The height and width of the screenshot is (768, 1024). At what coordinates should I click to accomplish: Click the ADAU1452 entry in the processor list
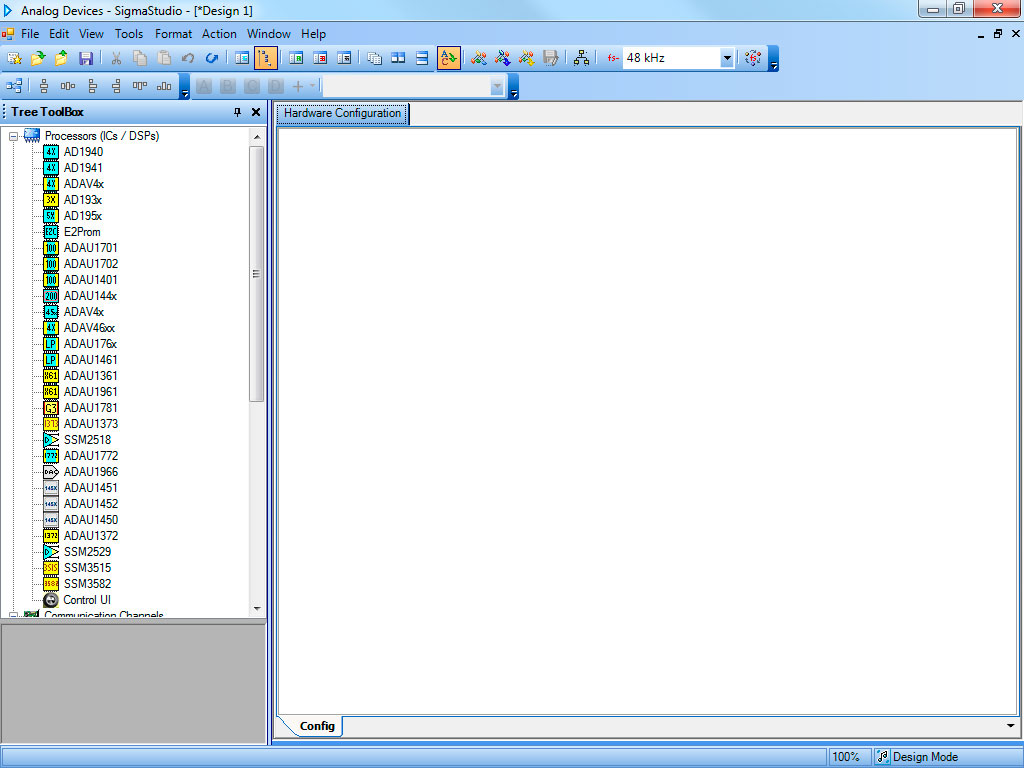90,504
